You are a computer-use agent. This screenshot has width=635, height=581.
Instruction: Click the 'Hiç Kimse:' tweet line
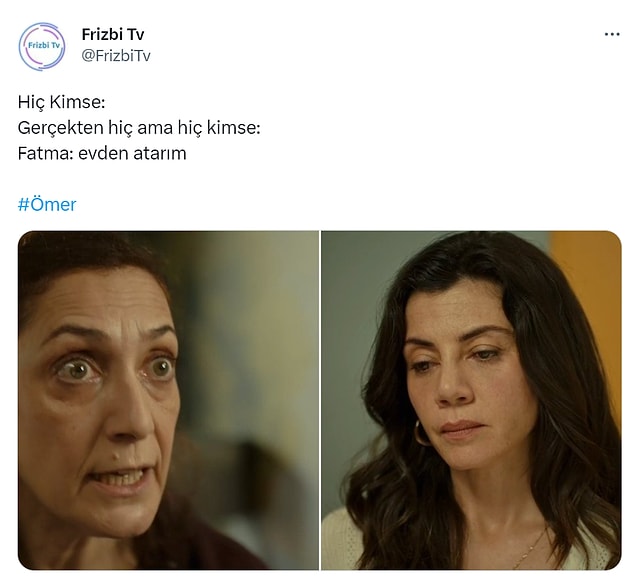(x=62, y=102)
